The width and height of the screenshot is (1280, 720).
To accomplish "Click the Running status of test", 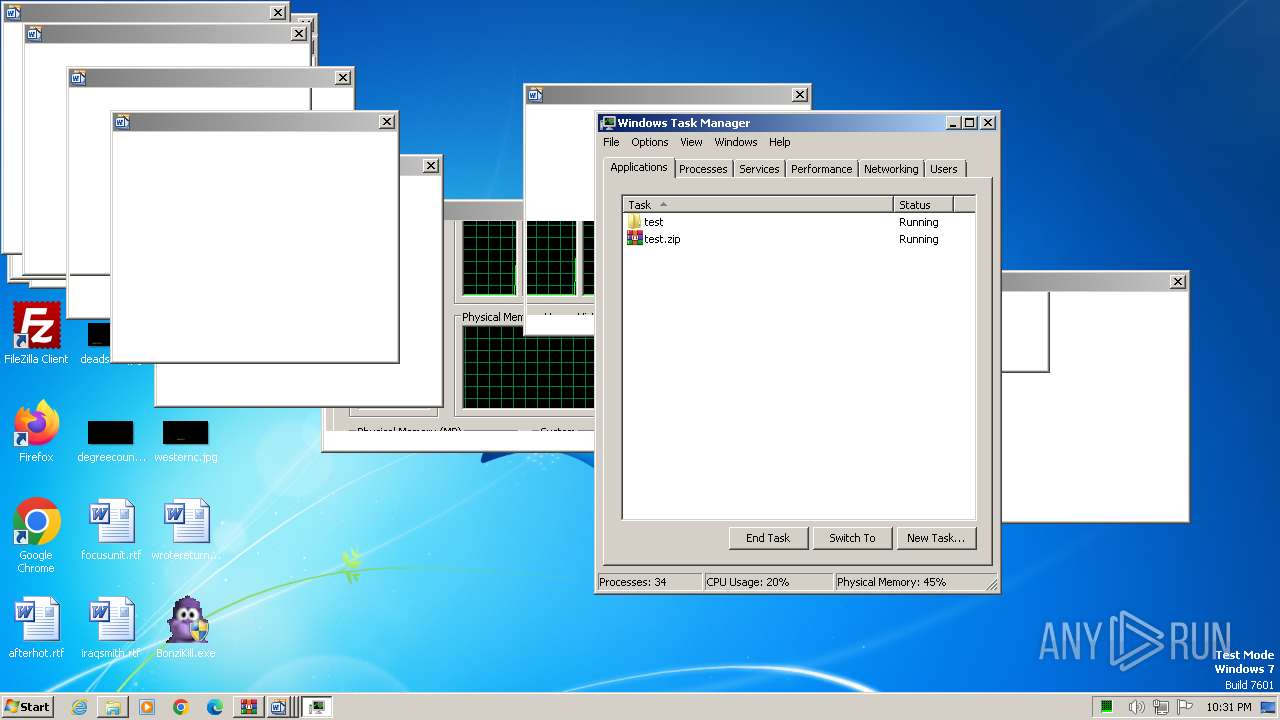I will (918, 222).
